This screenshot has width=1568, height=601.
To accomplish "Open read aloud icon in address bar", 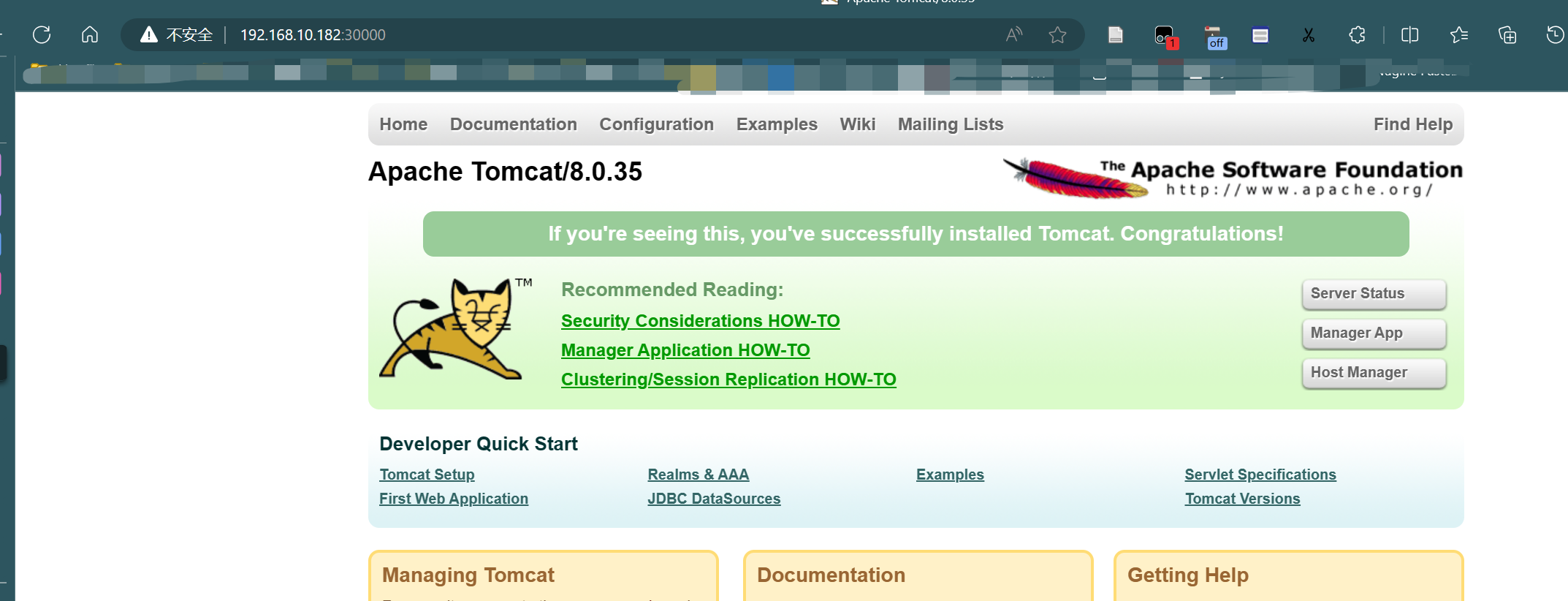I will click(x=1014, y=34).
